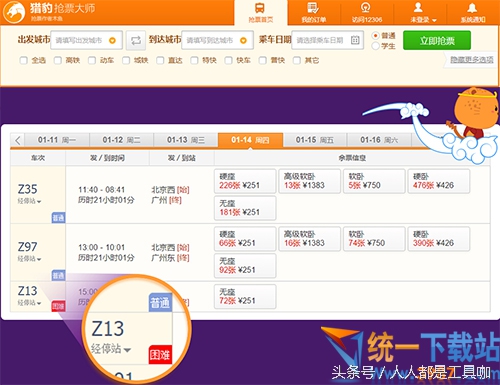Select the 普通 ticket radio button

(x=376, y=35)
